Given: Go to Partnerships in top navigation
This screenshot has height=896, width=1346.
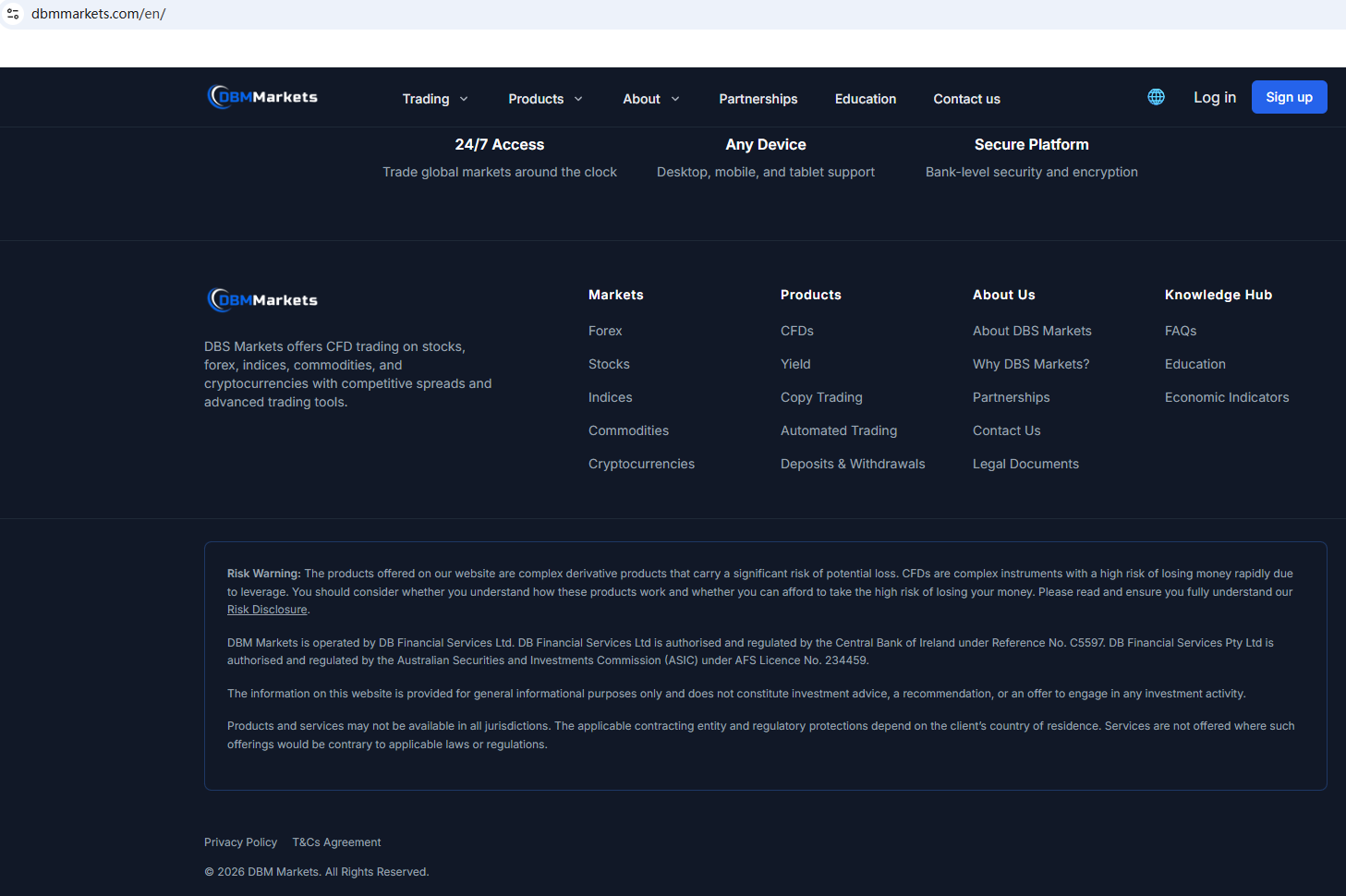Looking at the screenshot, I should [x=758, y=99].
